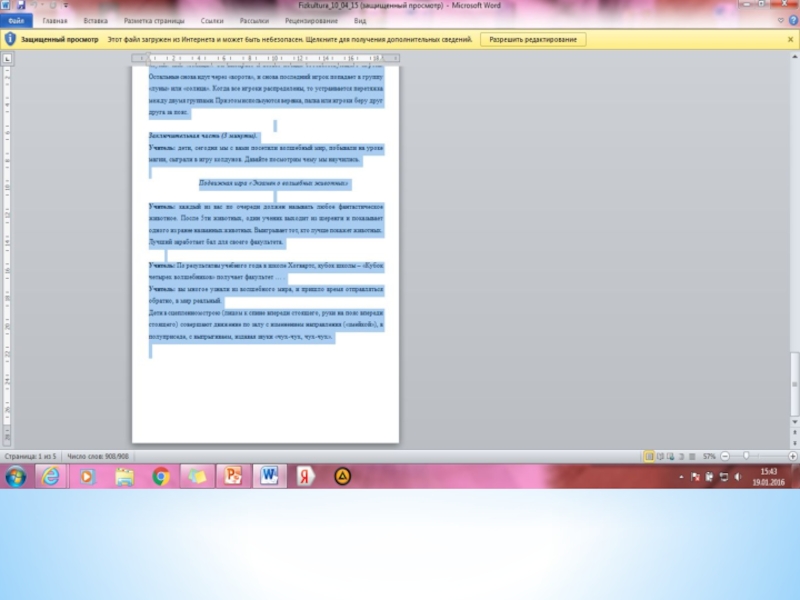Click the italic game title line in document
Viewport: 800px width, 600px height.
click(x=274, y=183)
